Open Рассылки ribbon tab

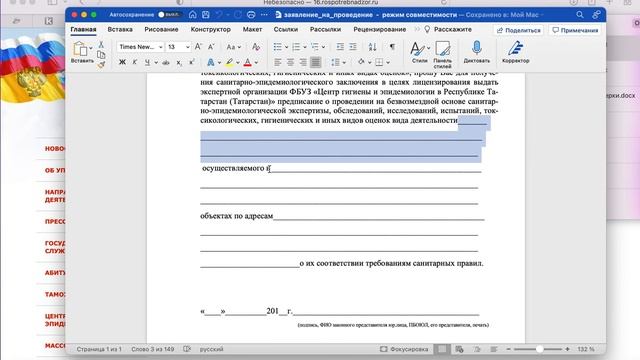point(325,29)
